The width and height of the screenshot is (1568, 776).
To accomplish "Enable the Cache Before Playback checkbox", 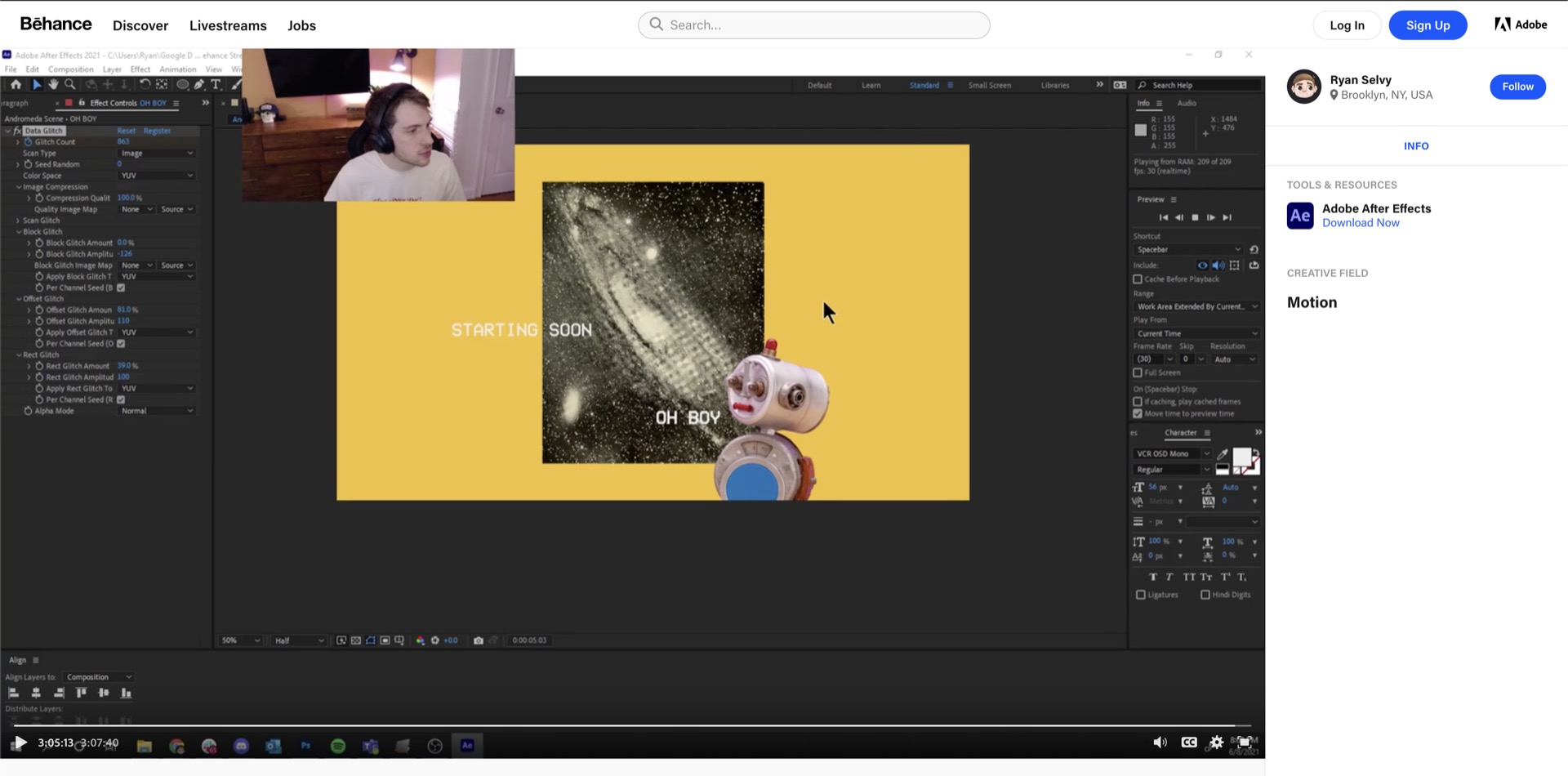I will click(x=1138, y=279).
